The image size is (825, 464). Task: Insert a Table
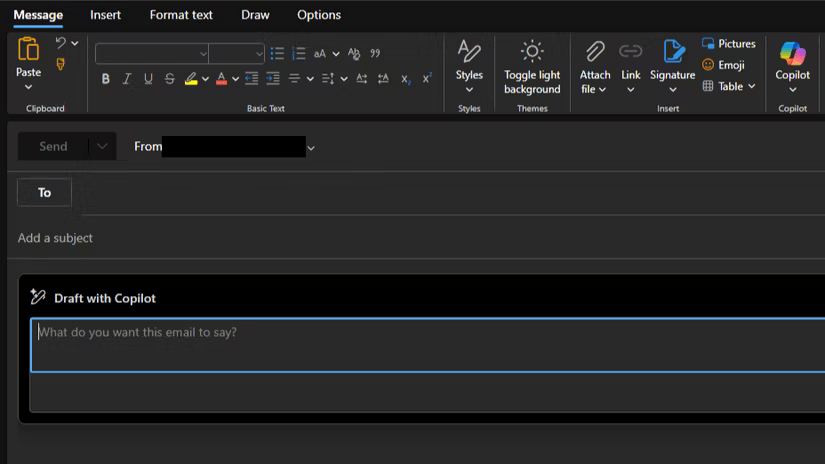(723, 86)
